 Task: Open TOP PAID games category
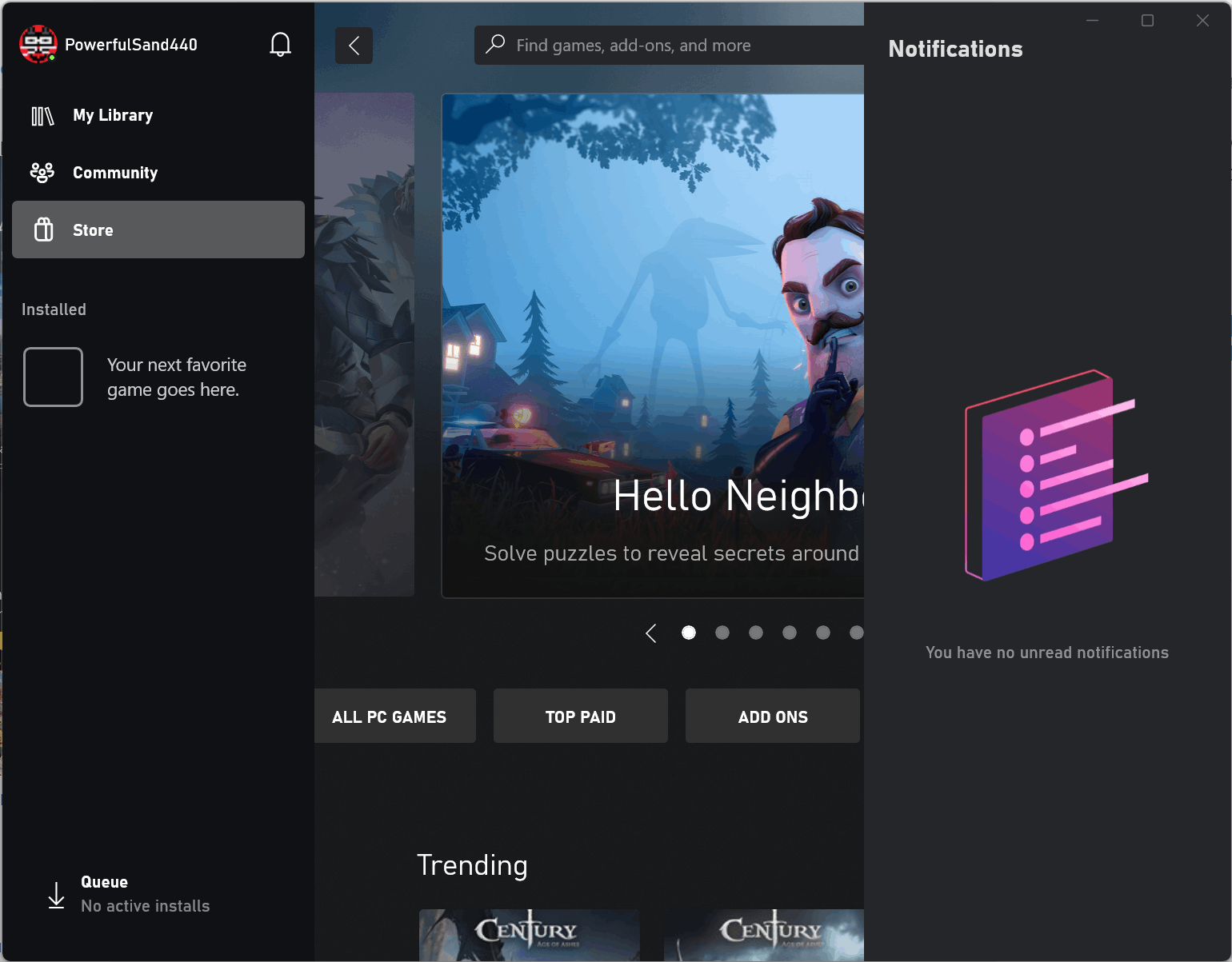[x=581, y=716]
